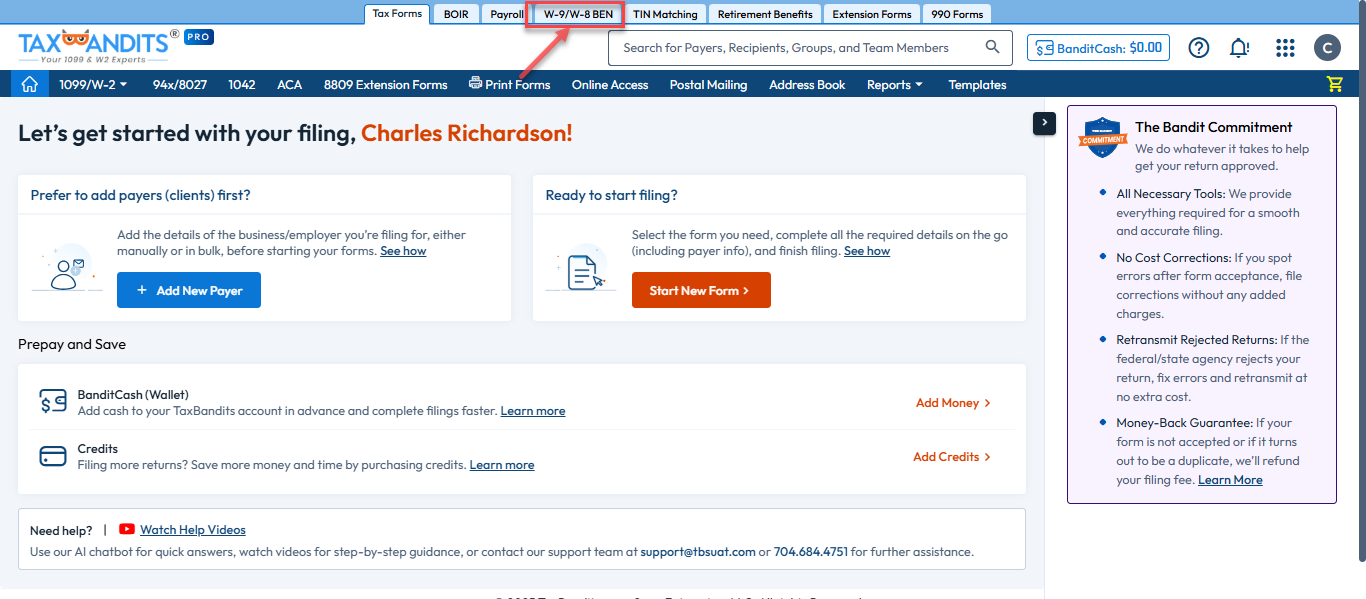Image resolution: width=1366 pixels, height=599 pixels.
Task: Switch to the Tax Forms tab
Action: click(397, 14)
